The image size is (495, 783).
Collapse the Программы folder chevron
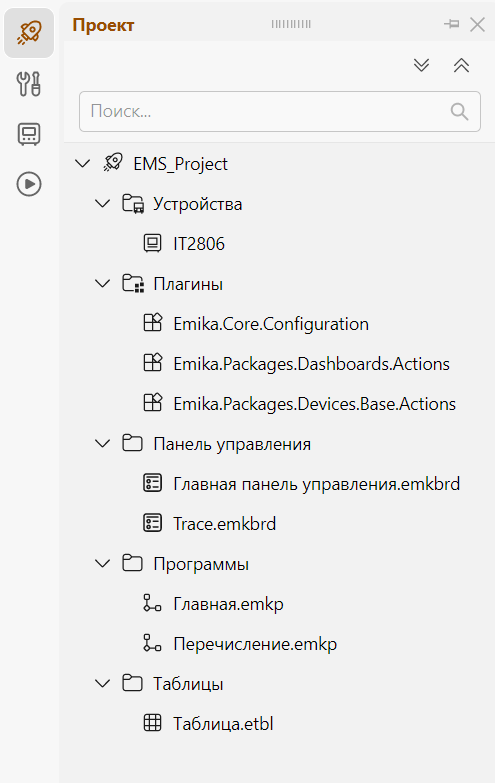tap(102, 564)
